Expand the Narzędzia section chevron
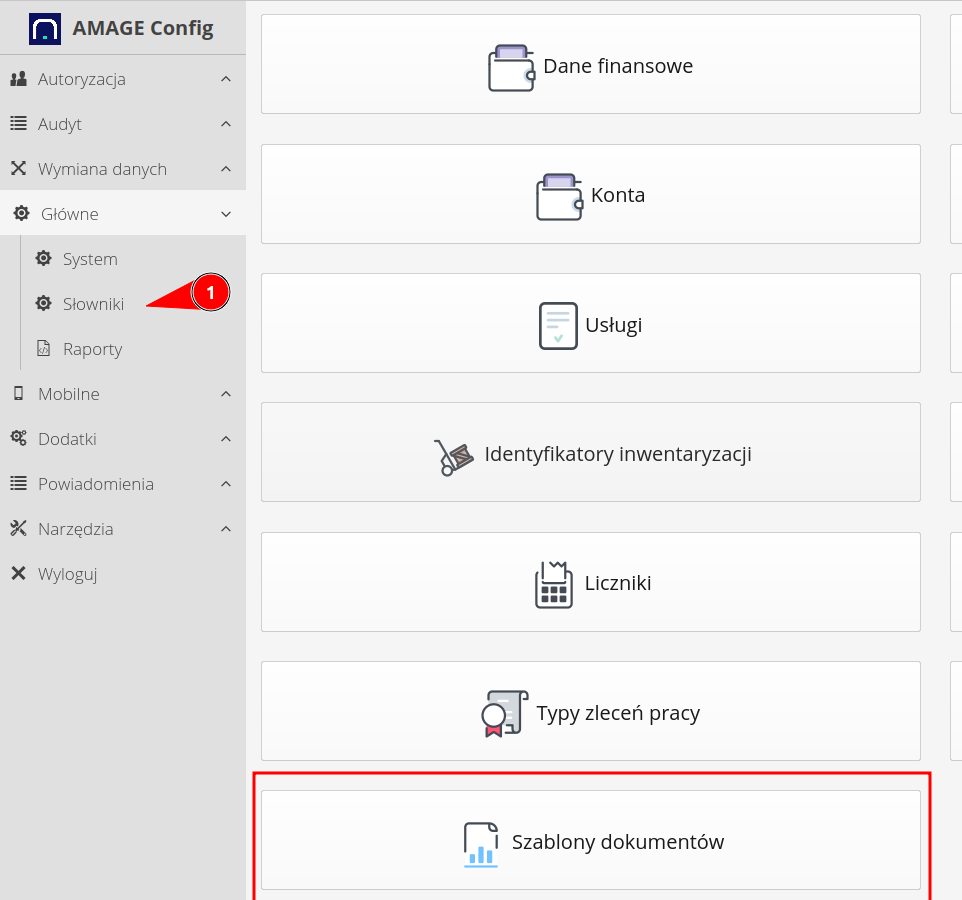This screenshot has width=962, height=900. (226, 529)
